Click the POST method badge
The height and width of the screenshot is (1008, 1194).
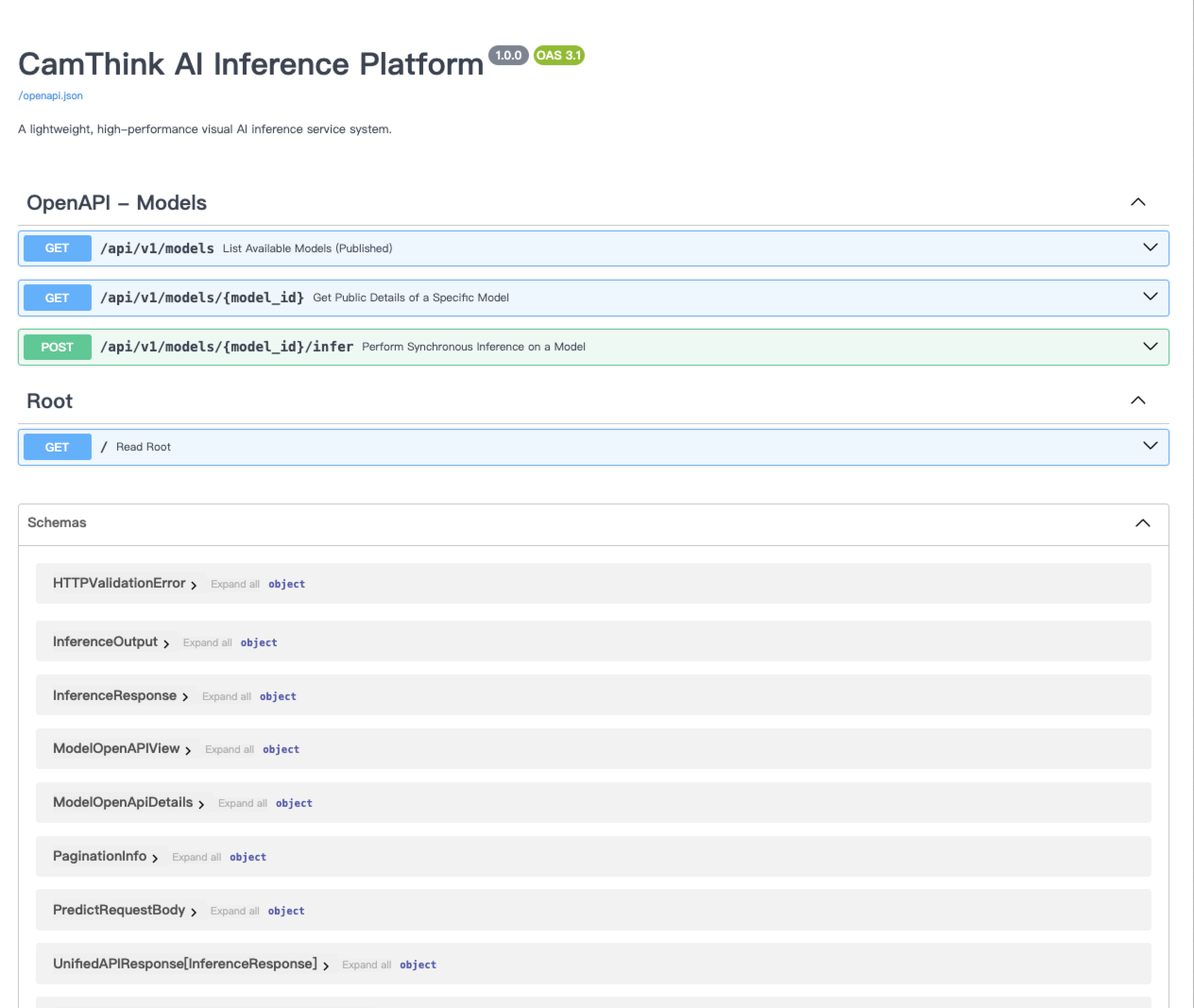(58, 347)
